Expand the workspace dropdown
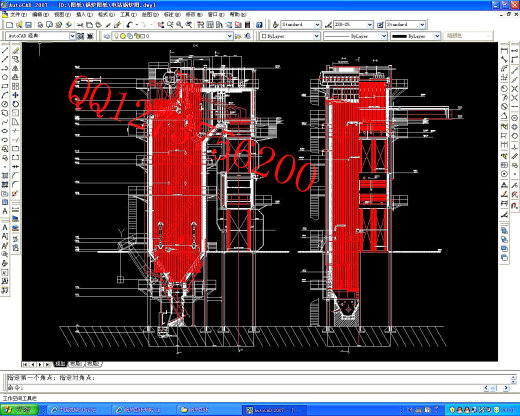Screen dimensions: 520x416 coord(72,36)
